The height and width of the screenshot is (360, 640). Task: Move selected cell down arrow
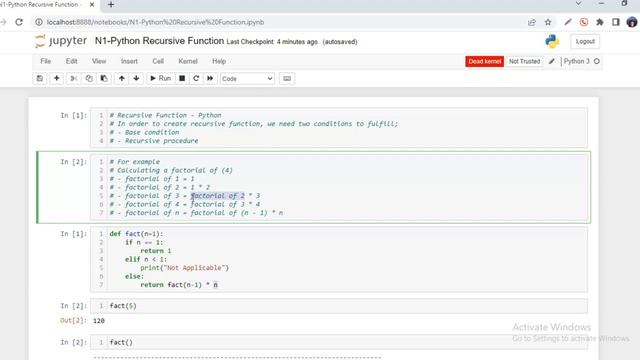pyautogui.click(x=136, y=78)
